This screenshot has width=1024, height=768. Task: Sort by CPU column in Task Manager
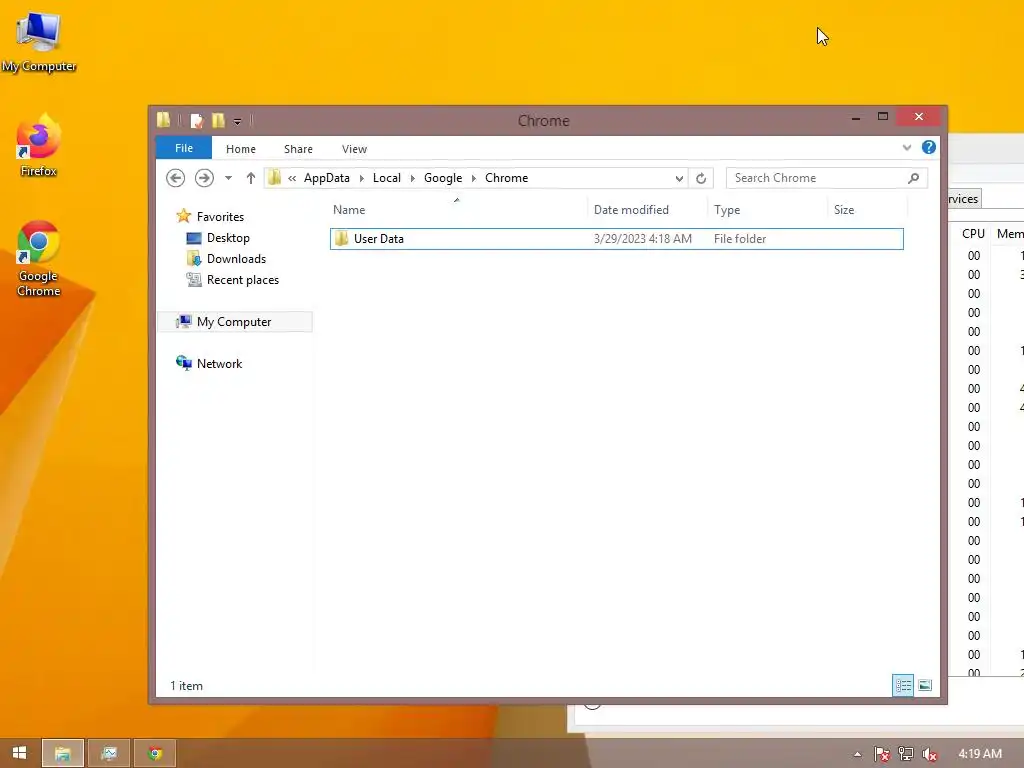(x=972, y=233)
